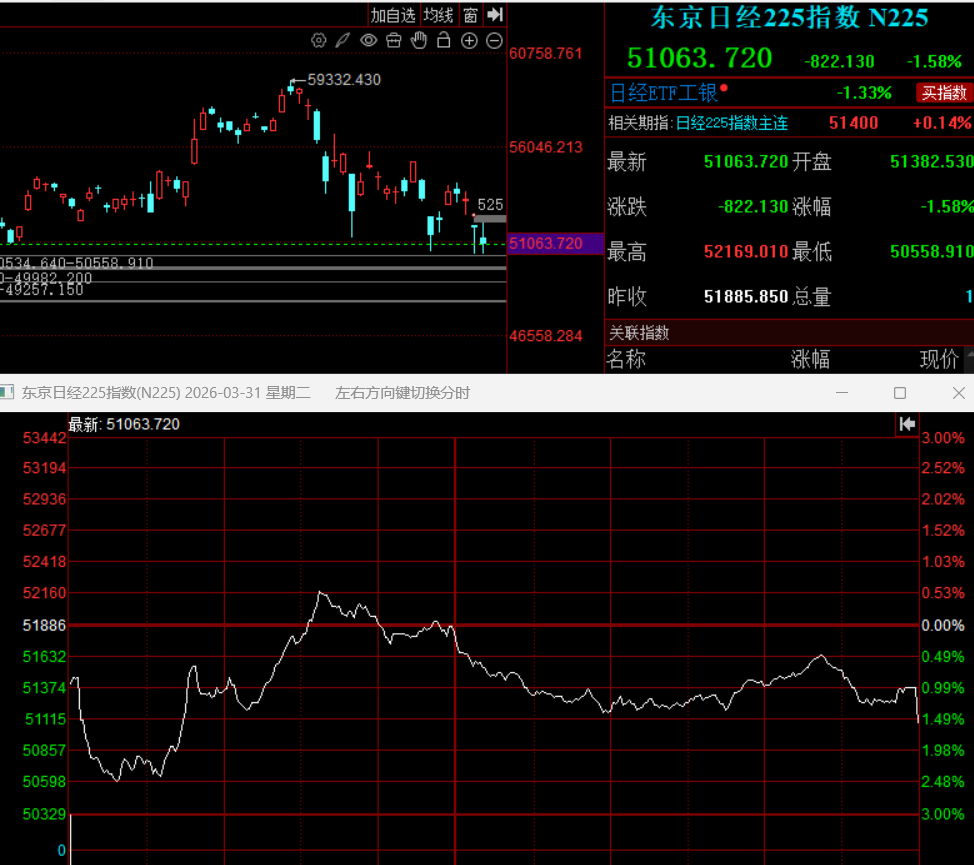Select the drawing pen tool
This screenshot has height=865, width=974.
click(x=342, y=41)
